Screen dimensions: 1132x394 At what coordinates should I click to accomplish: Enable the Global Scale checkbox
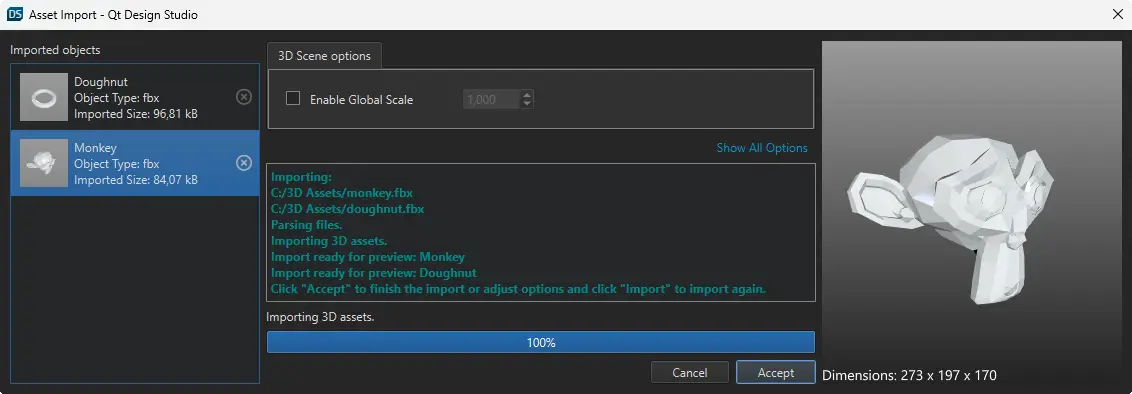[293, 99]
